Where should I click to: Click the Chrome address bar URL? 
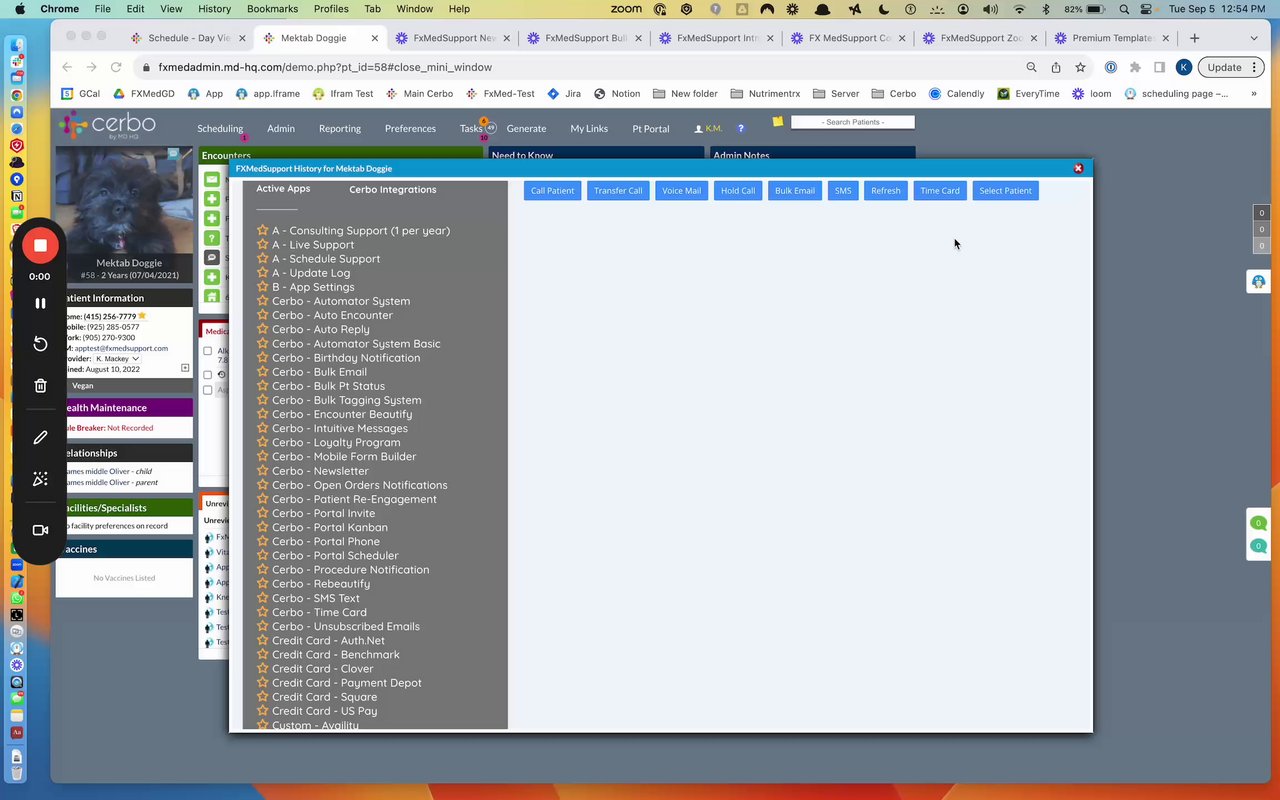pos(325,67)
